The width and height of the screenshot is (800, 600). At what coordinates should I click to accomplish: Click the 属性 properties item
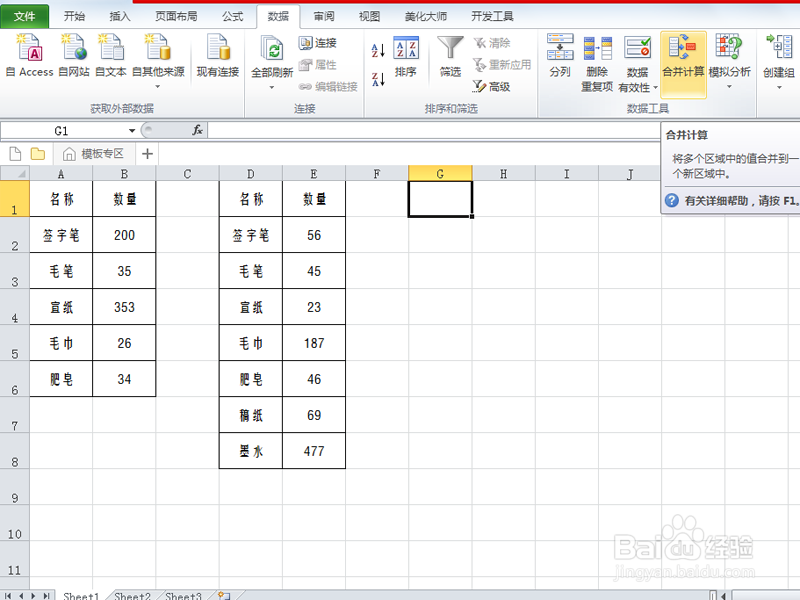click(318, 65)
